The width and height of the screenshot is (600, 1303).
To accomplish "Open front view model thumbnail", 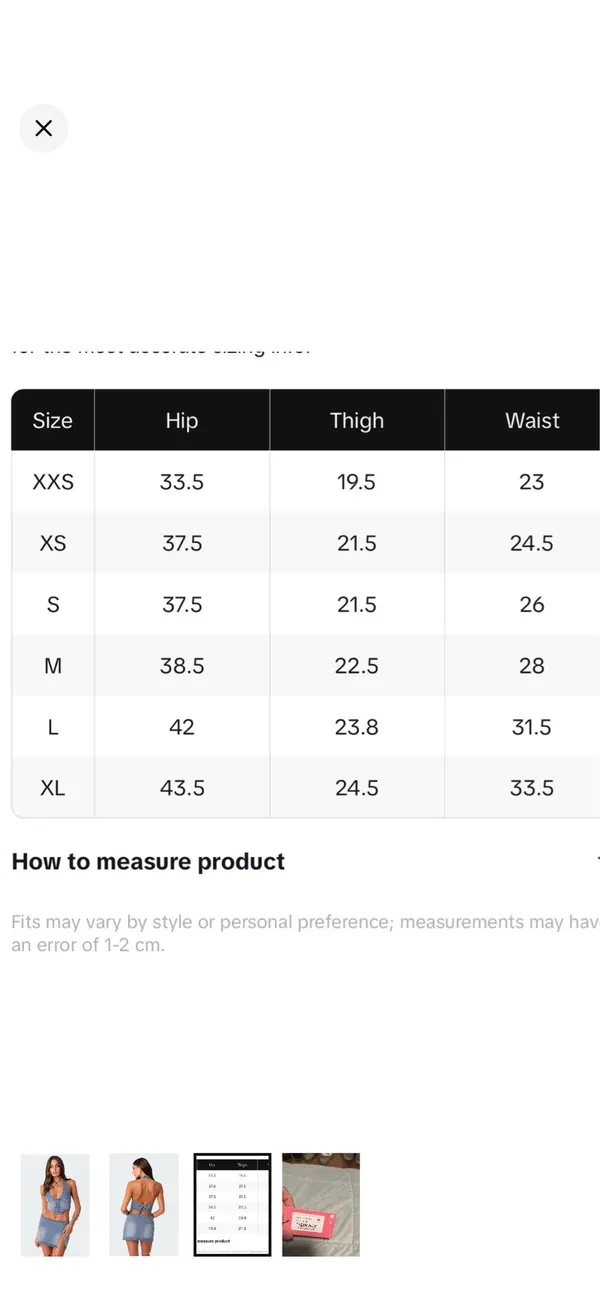I will pyautogui.click(x=55, y=1205).
